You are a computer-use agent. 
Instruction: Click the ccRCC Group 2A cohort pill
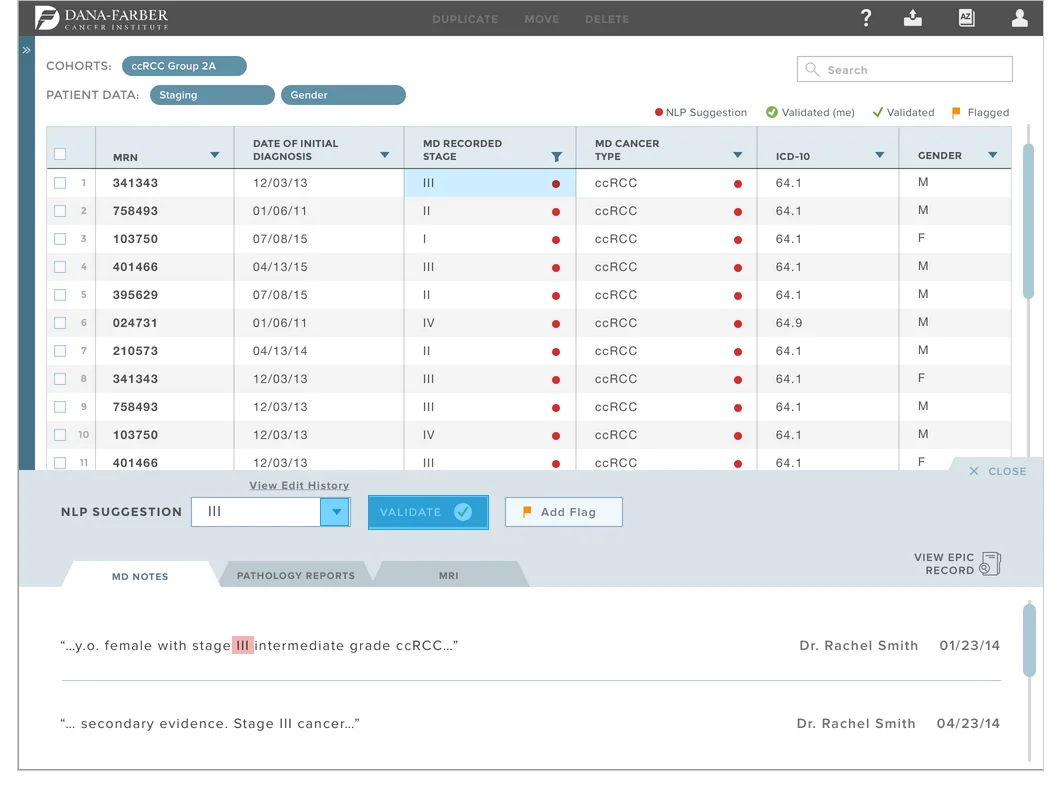[x=184, y=66]
